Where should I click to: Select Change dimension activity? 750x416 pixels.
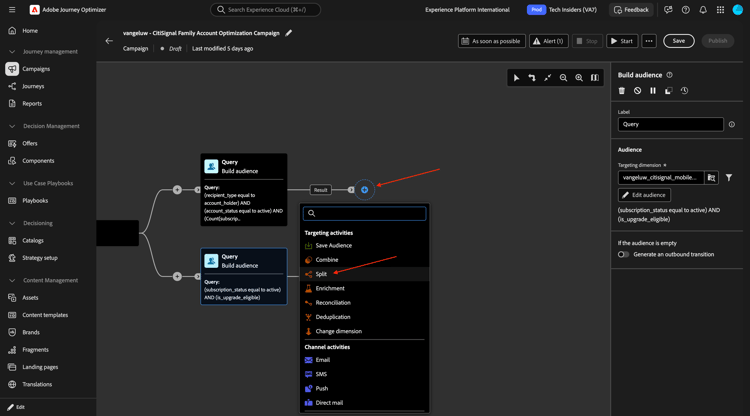click(364, 331)
